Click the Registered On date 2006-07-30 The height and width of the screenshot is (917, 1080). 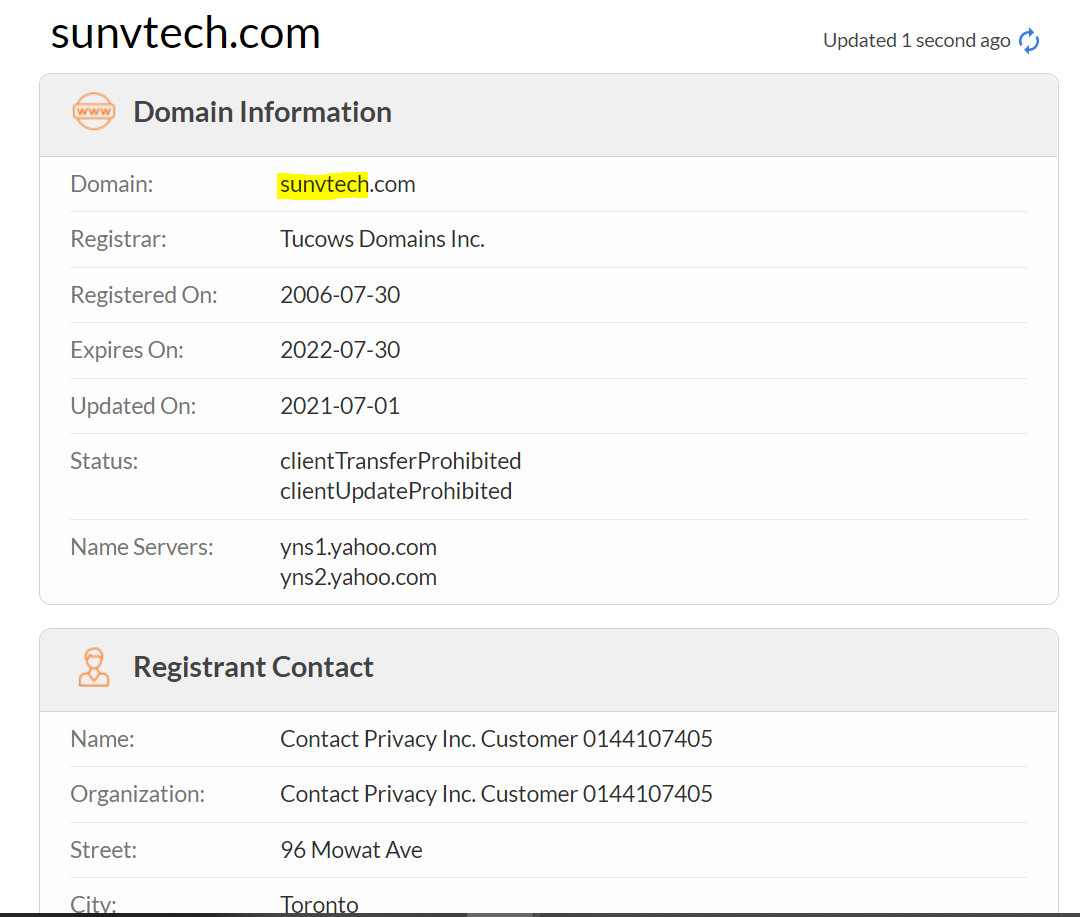coord(340,294)
